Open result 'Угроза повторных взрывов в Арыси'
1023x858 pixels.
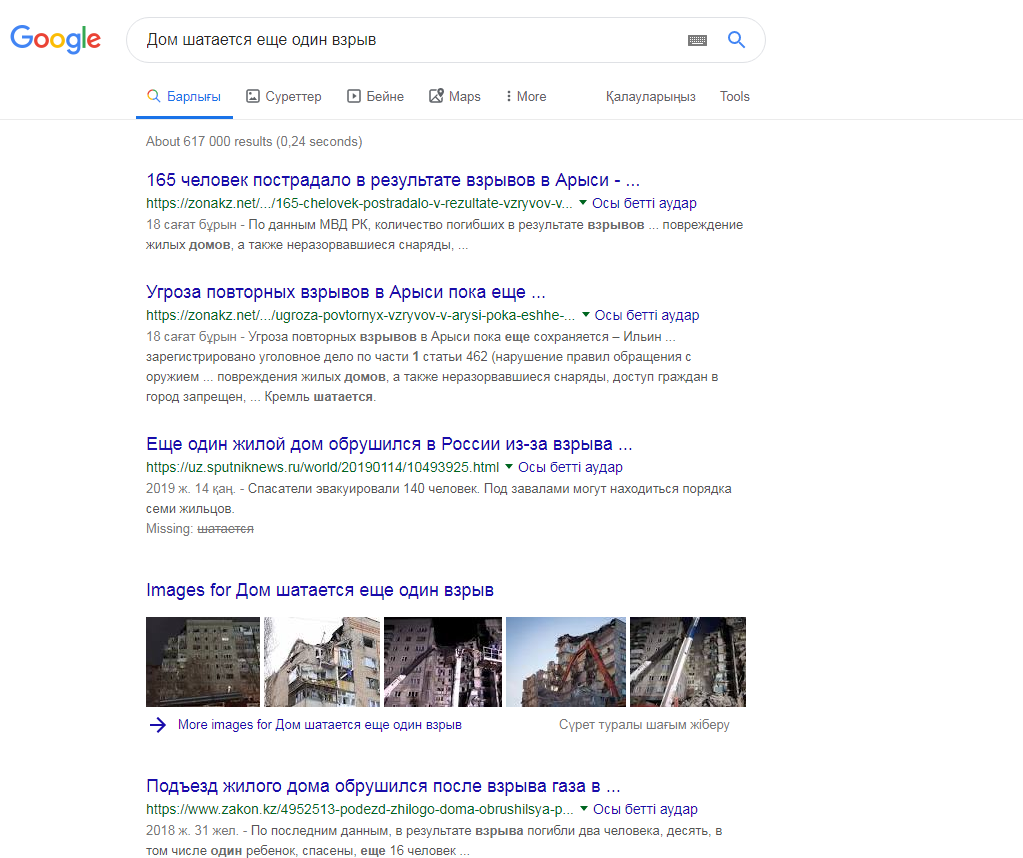pyautogui.click(x=346, y=293)
